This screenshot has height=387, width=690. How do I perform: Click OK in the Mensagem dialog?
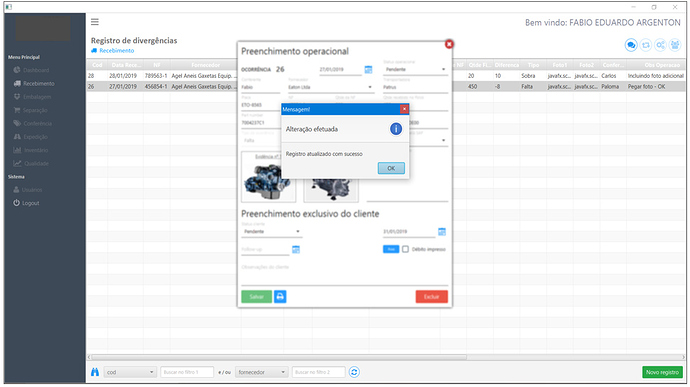(391, 168)
